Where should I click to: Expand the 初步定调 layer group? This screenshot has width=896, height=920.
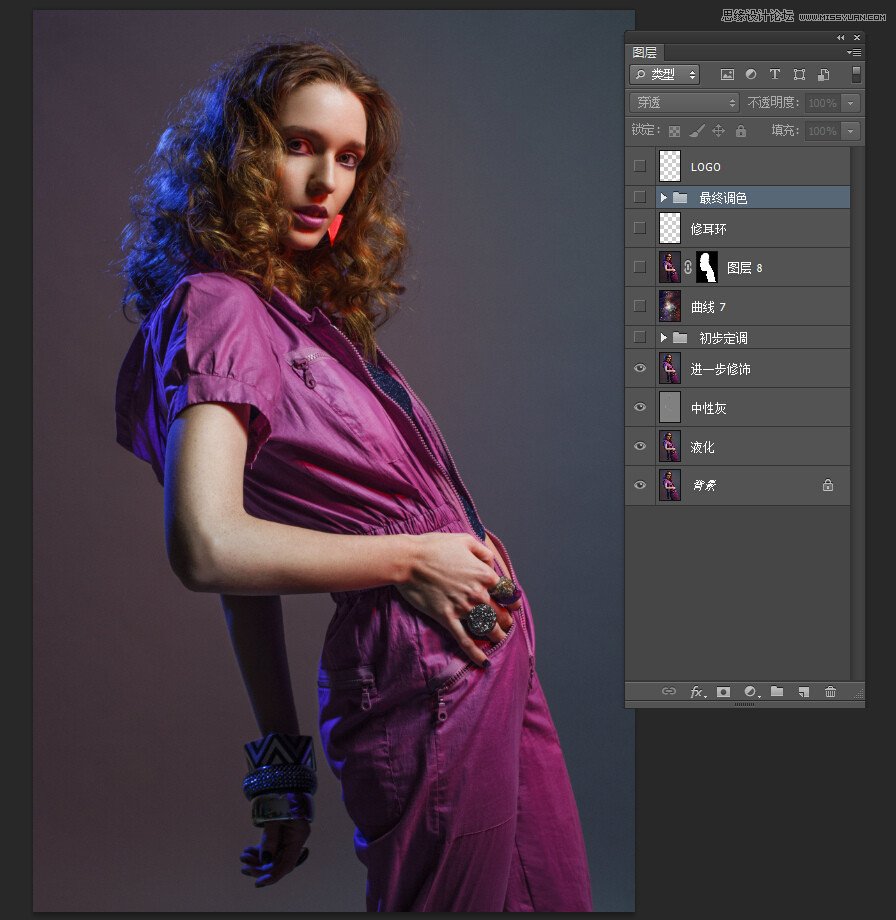pos(663,338)
